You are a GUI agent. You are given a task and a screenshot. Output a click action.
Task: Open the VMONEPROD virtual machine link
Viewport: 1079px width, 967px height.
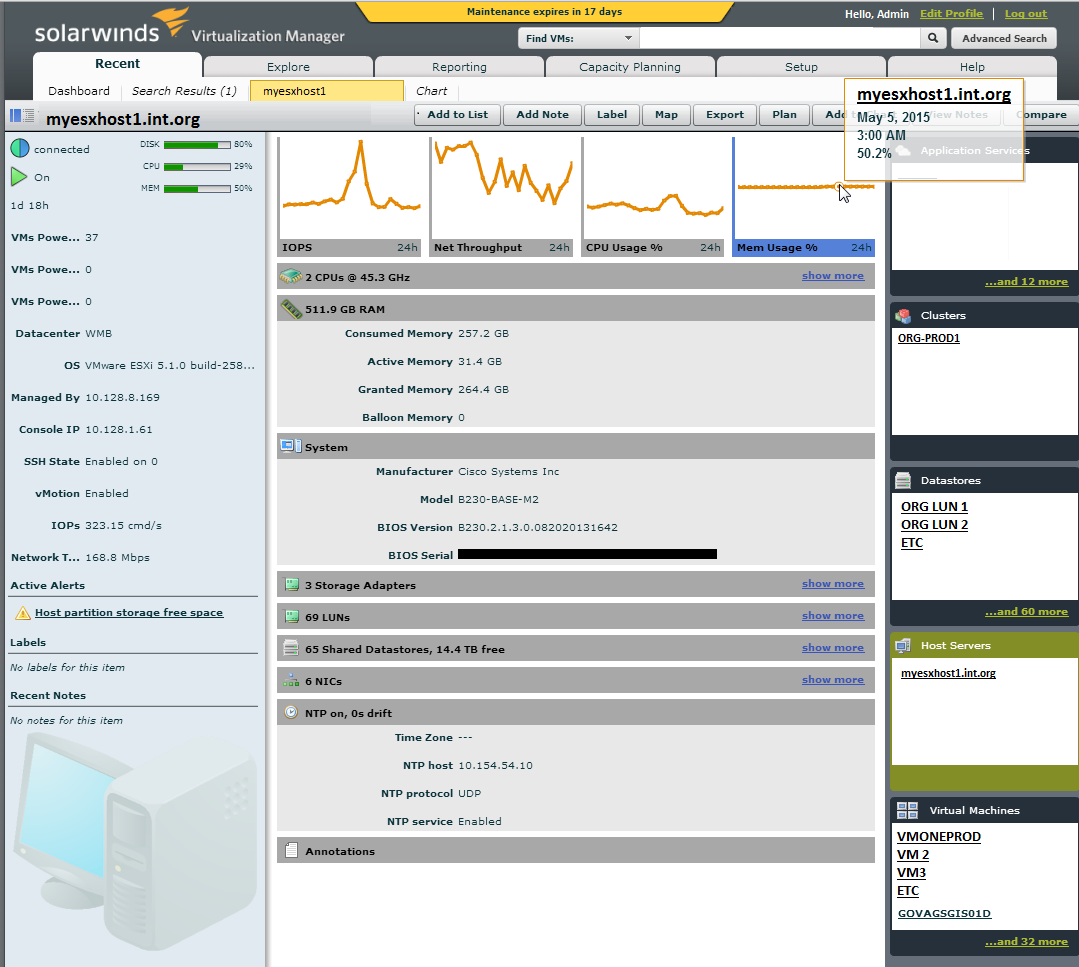point(939,836)
